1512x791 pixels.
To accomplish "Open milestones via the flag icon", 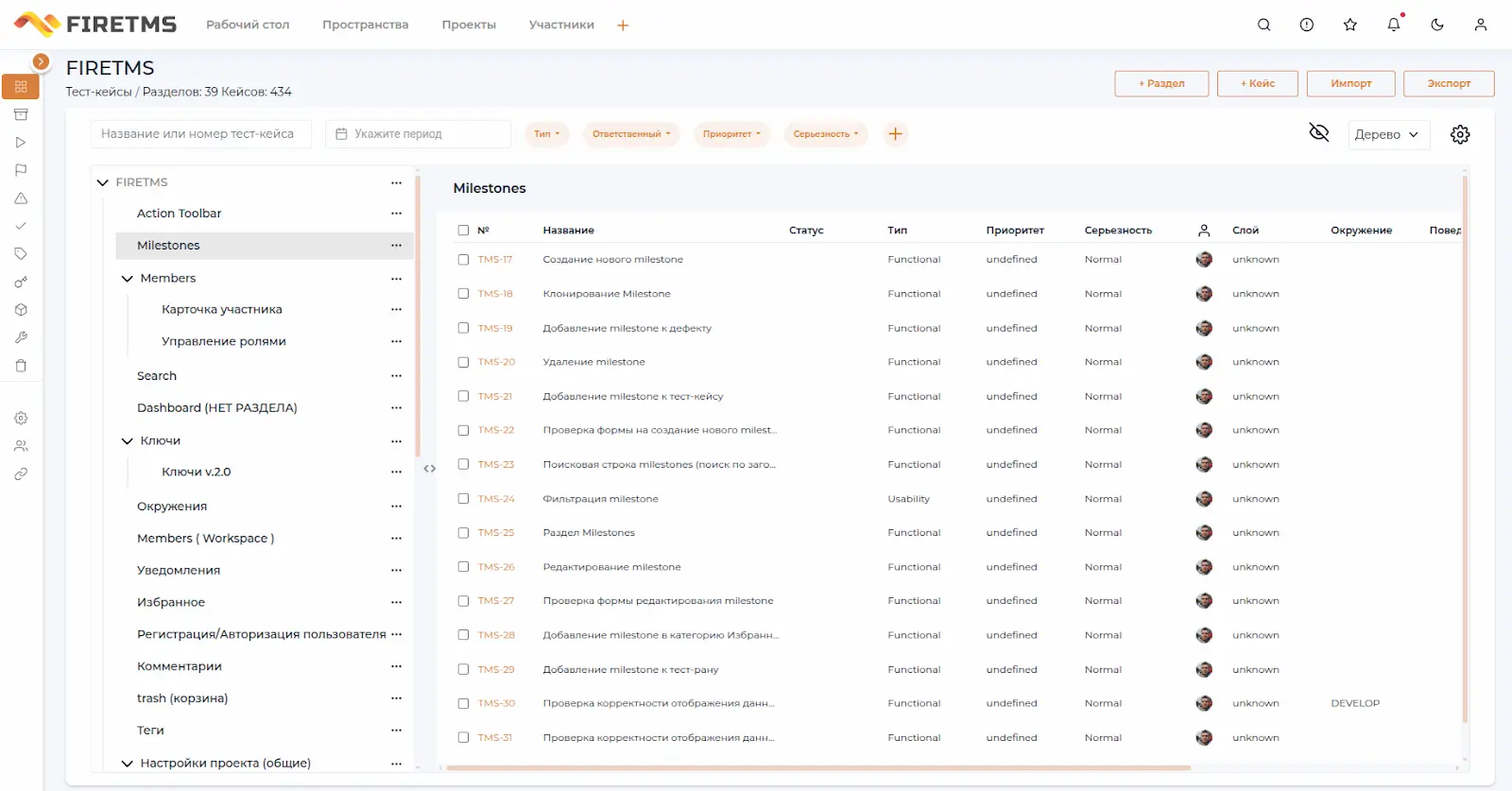I will [x=21, y=170].
